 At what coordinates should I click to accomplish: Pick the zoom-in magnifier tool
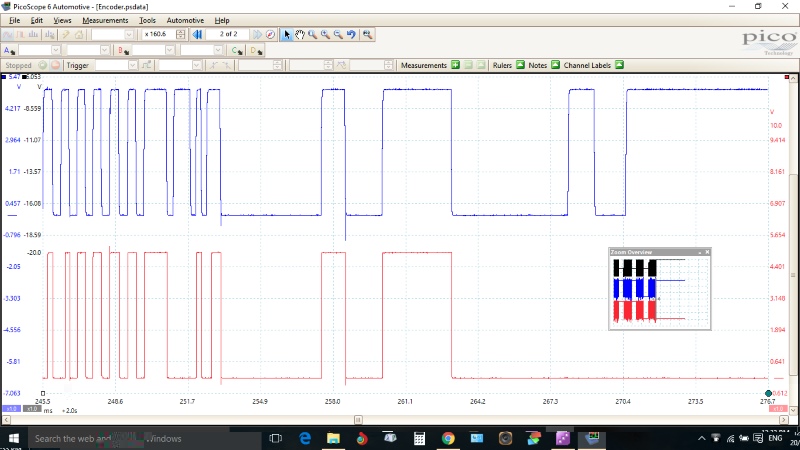click(325, 34)
